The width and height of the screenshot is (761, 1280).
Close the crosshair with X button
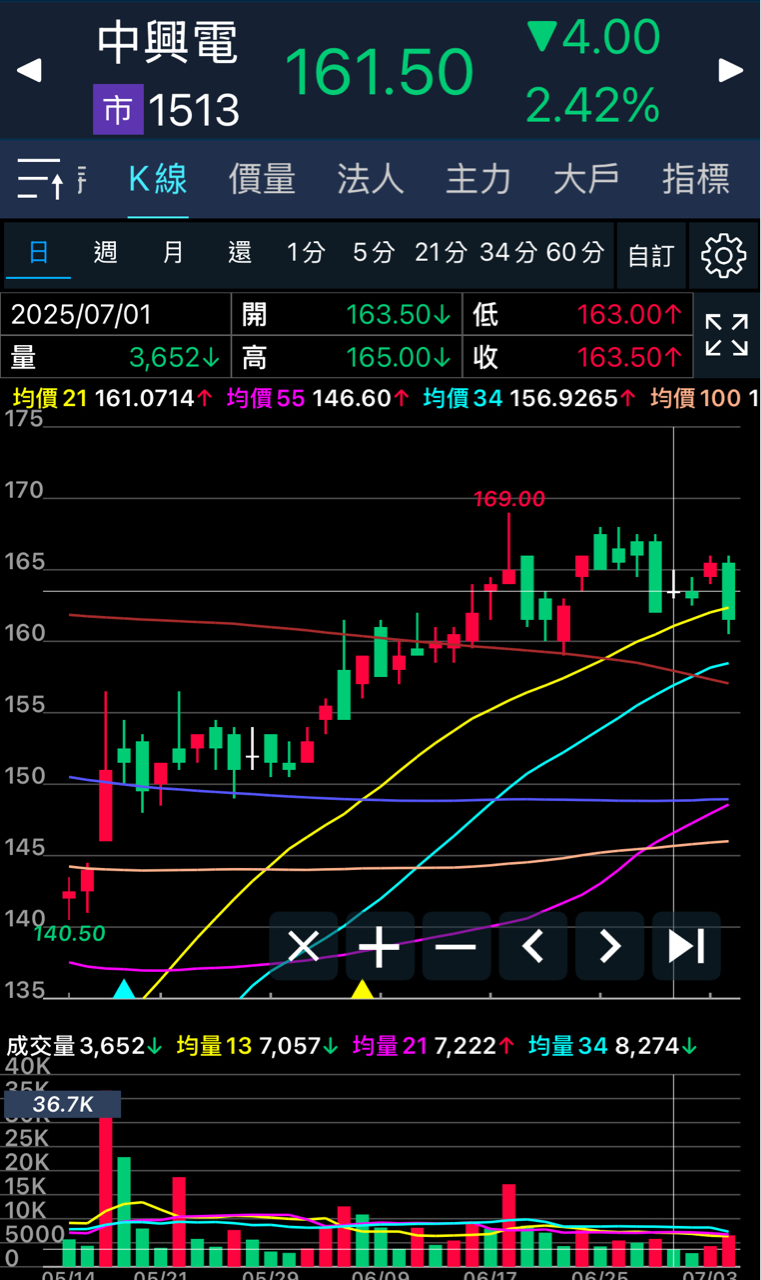[303, 946]
